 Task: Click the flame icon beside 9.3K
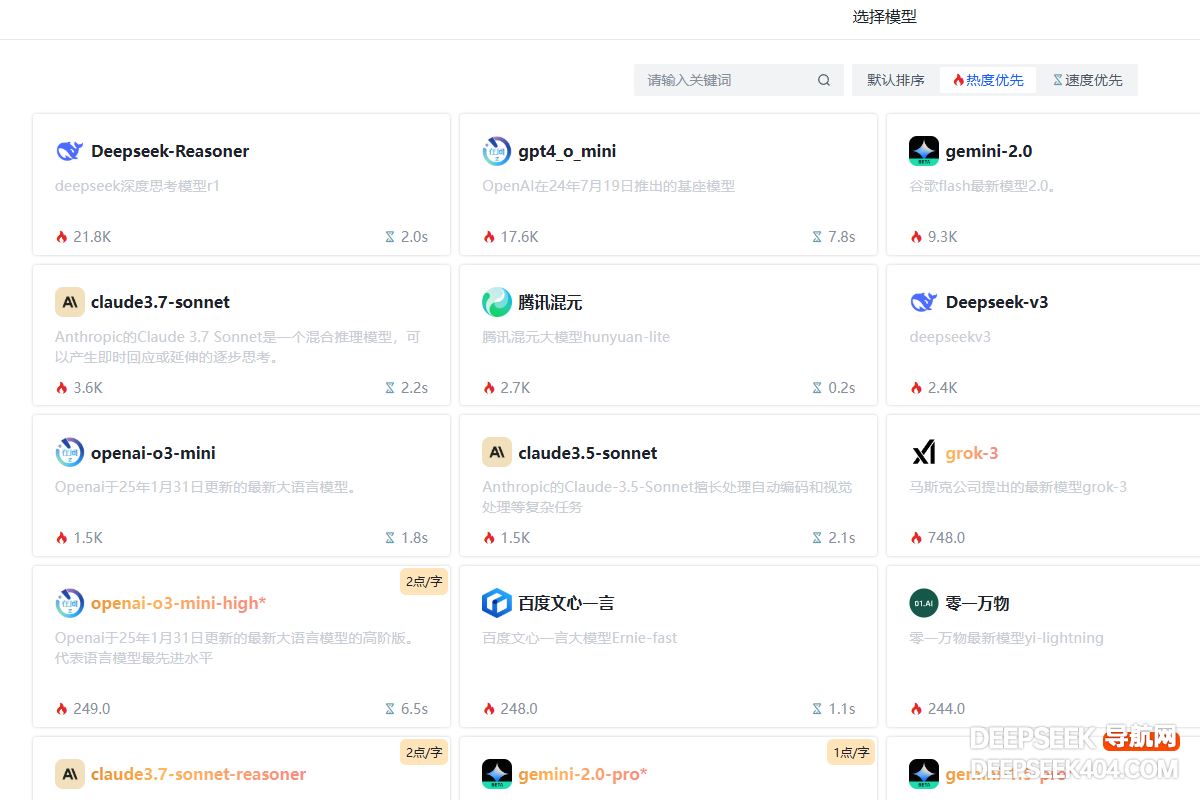click(916, 237)
